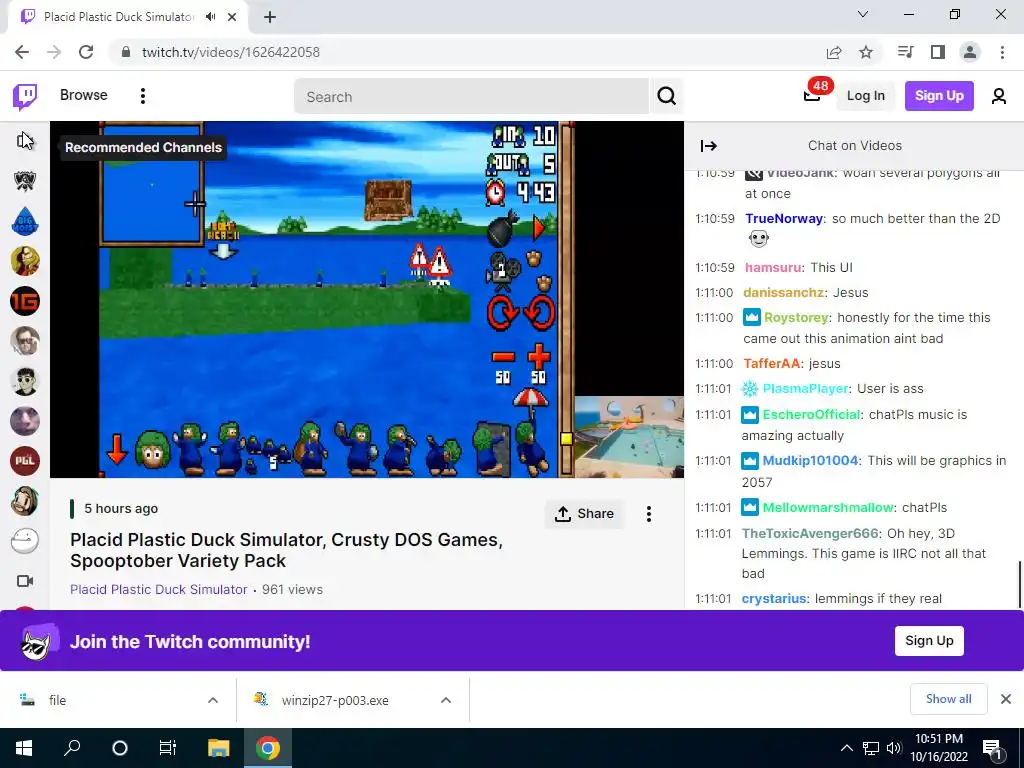
Task: Open the white round smiley-face channel avatar
Action: [25, 541]
